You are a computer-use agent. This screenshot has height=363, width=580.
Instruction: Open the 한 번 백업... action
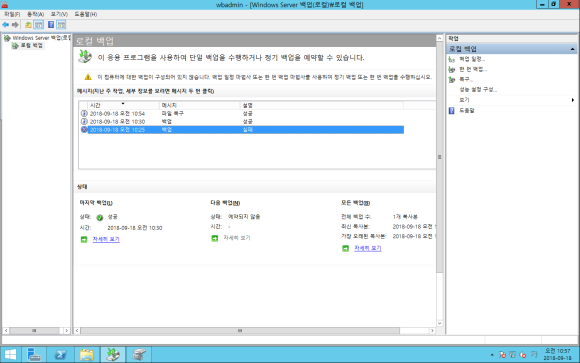click(x=473, y=69)
